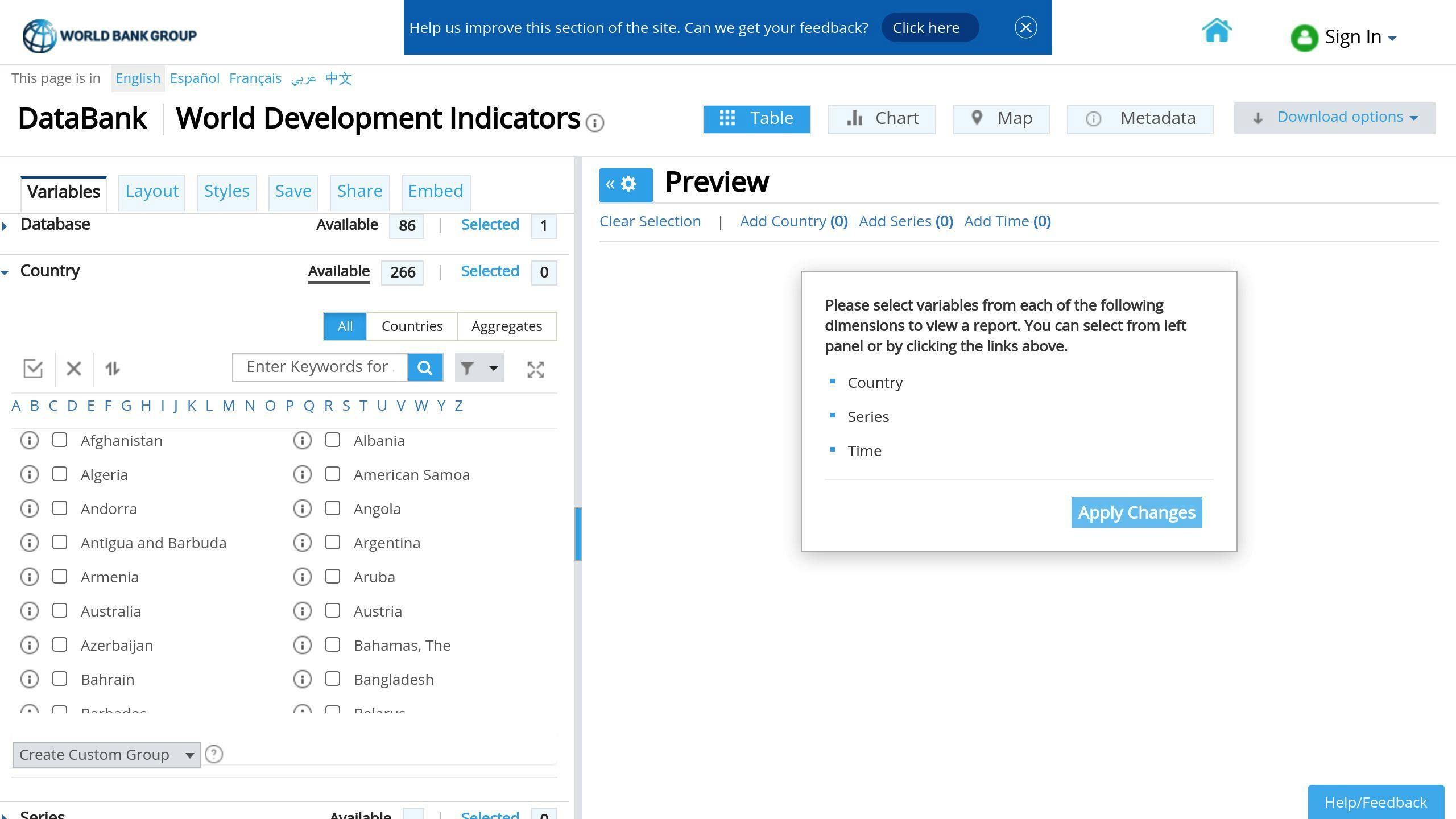Image resolution: width=1456 pixels, height=819 pixels.
Task: Close the feedback banner
Action: 1026,27
